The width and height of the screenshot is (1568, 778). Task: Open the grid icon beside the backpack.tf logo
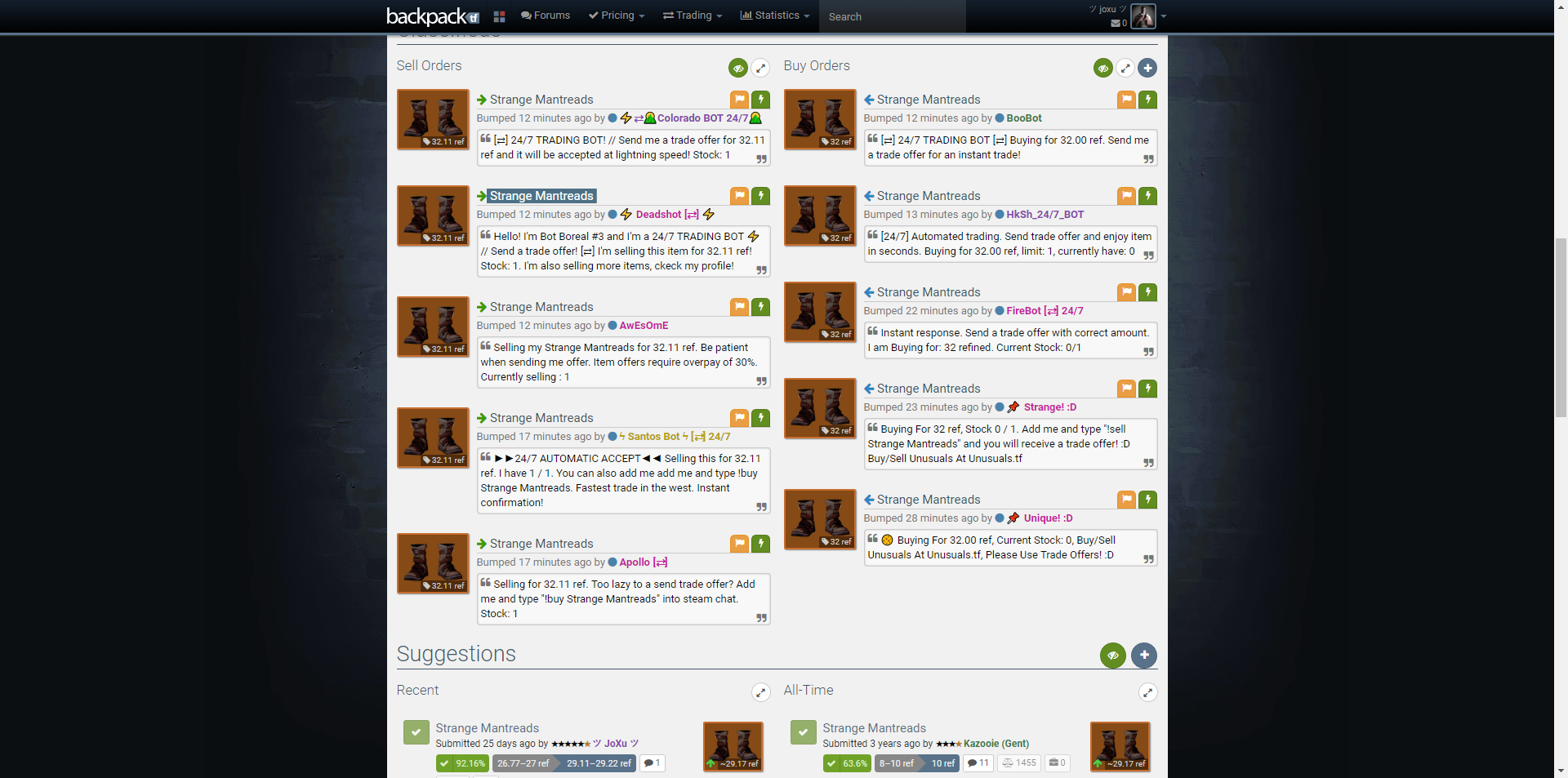coord(499,16)
